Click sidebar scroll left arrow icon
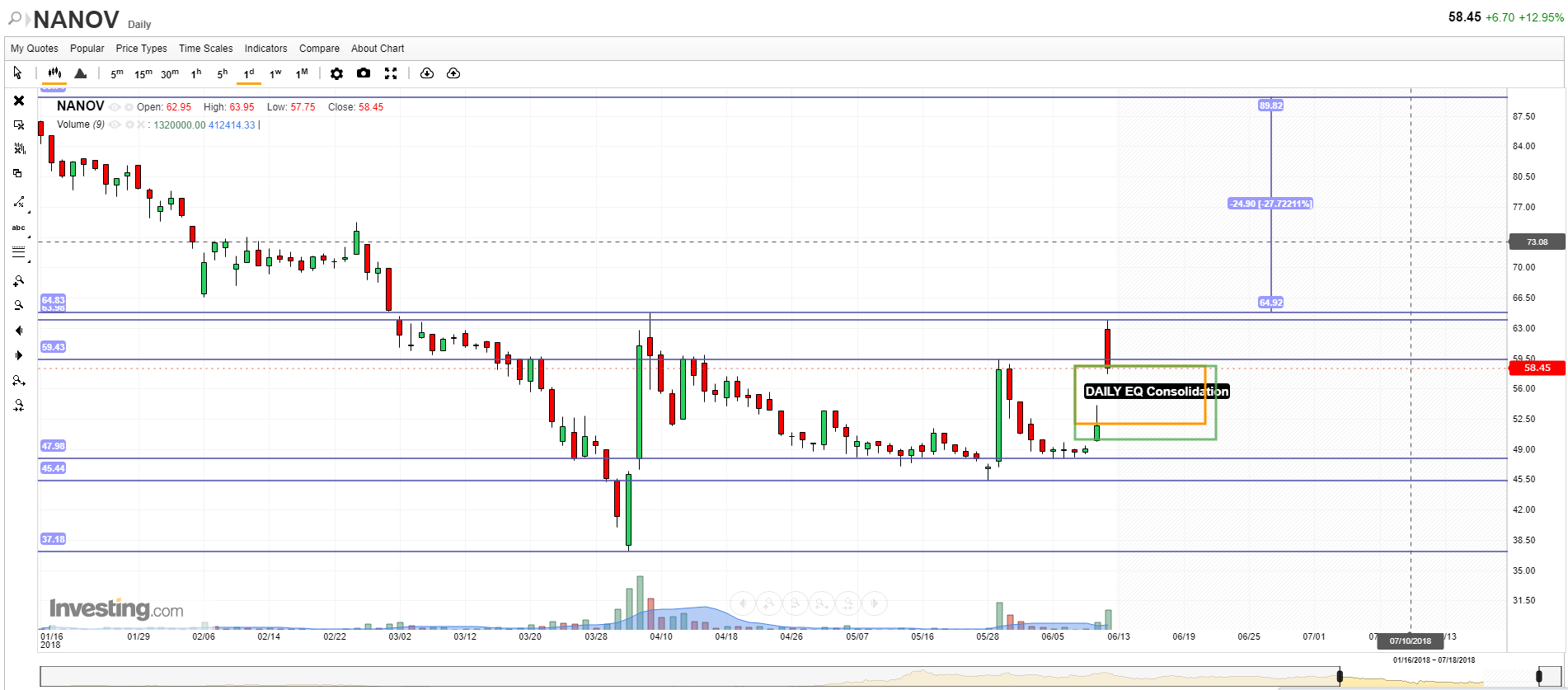This screenshot has width=1568, height=690. (x=19, y=331)
